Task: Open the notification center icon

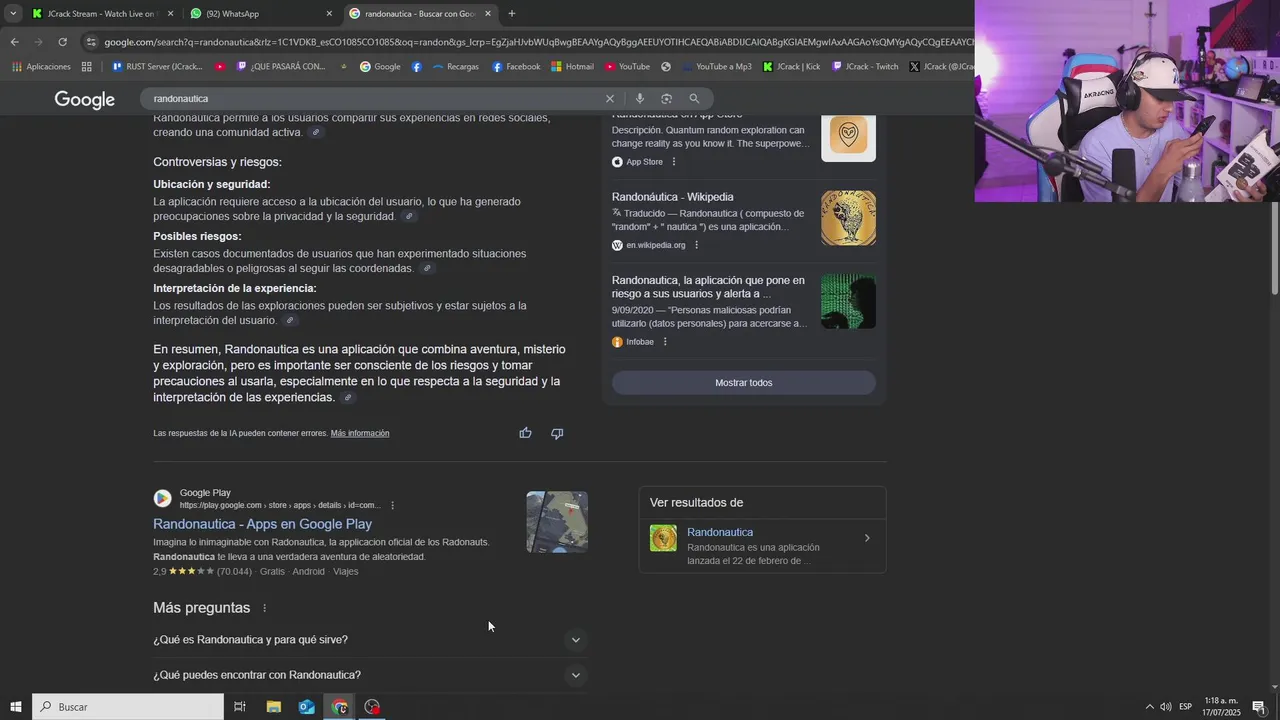Action: pyautogui.click(x=1259, y=707)
